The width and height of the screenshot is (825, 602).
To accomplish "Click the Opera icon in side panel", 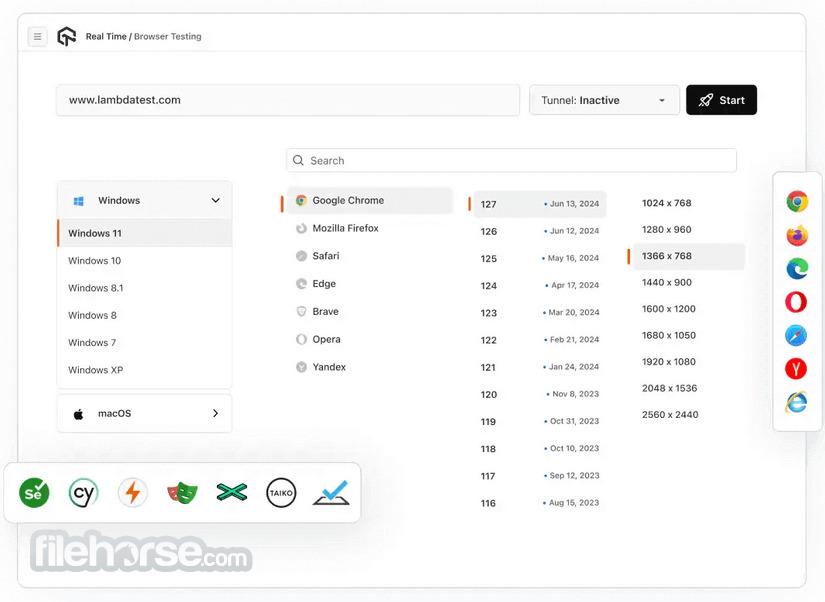I will (796, 302).
